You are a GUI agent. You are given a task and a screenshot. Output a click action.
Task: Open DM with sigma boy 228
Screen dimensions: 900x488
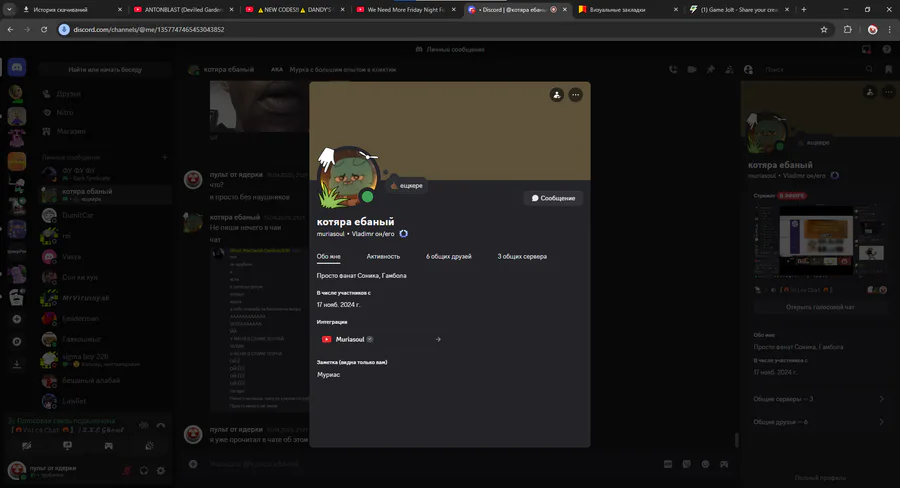point(105,360)
